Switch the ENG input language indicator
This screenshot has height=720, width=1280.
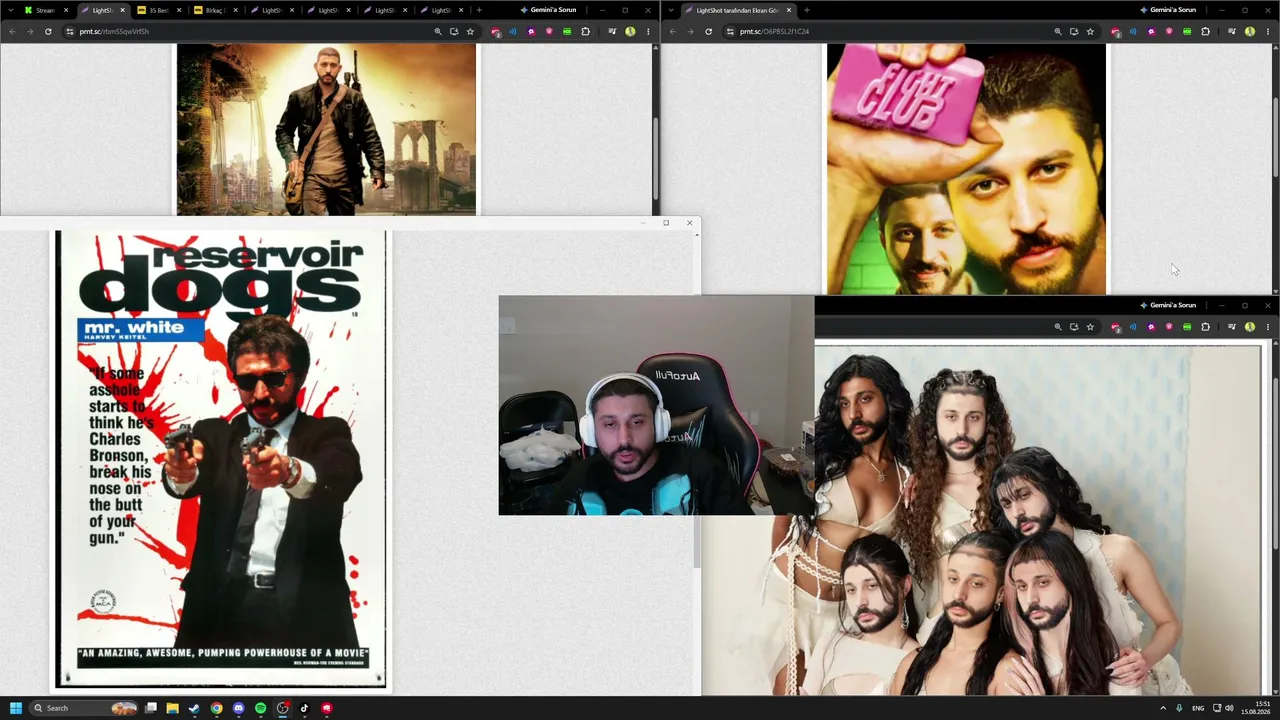tap(1198, 708)
